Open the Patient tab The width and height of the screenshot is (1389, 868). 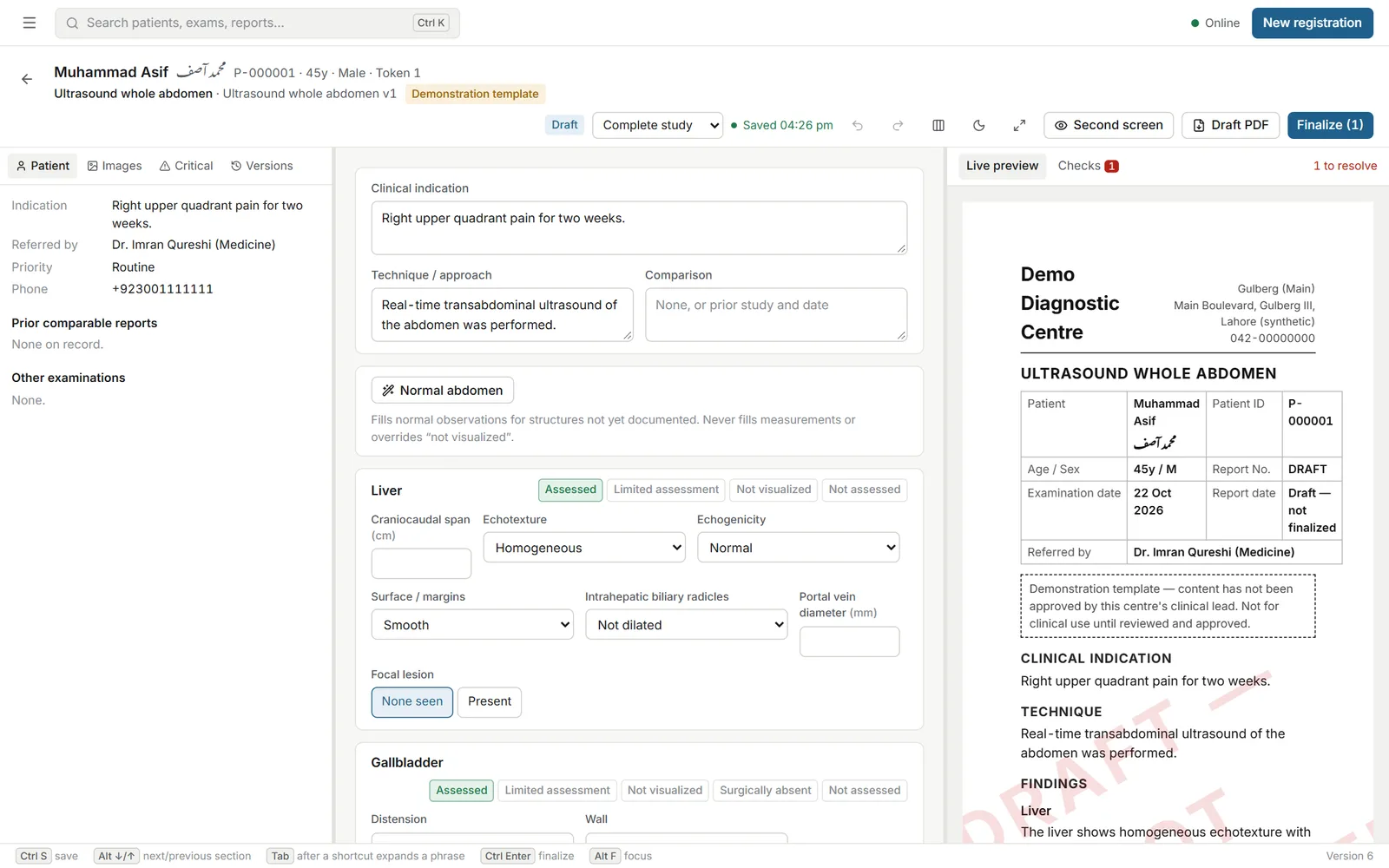pyautogui.click(x=43, y=166)
